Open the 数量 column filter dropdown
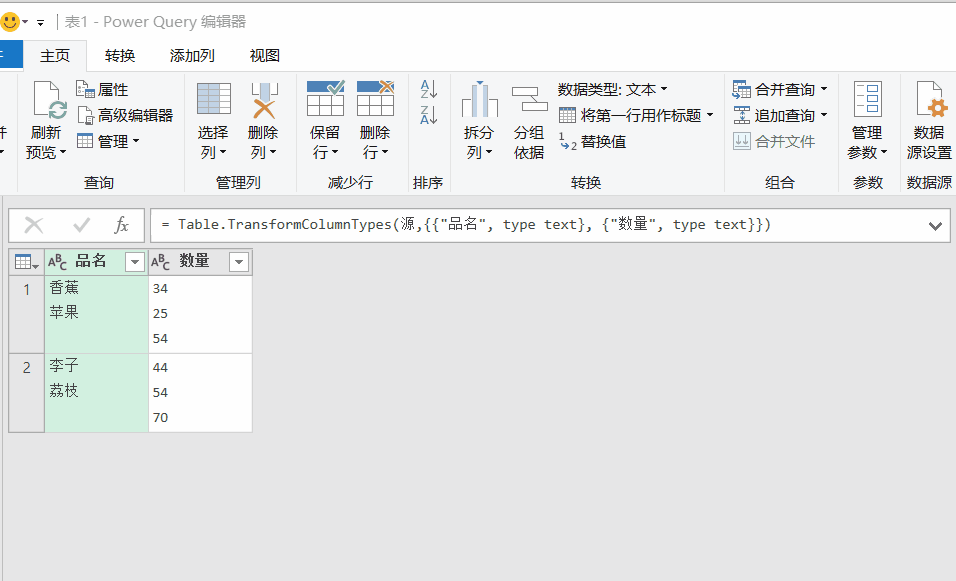 pos(239,262)
